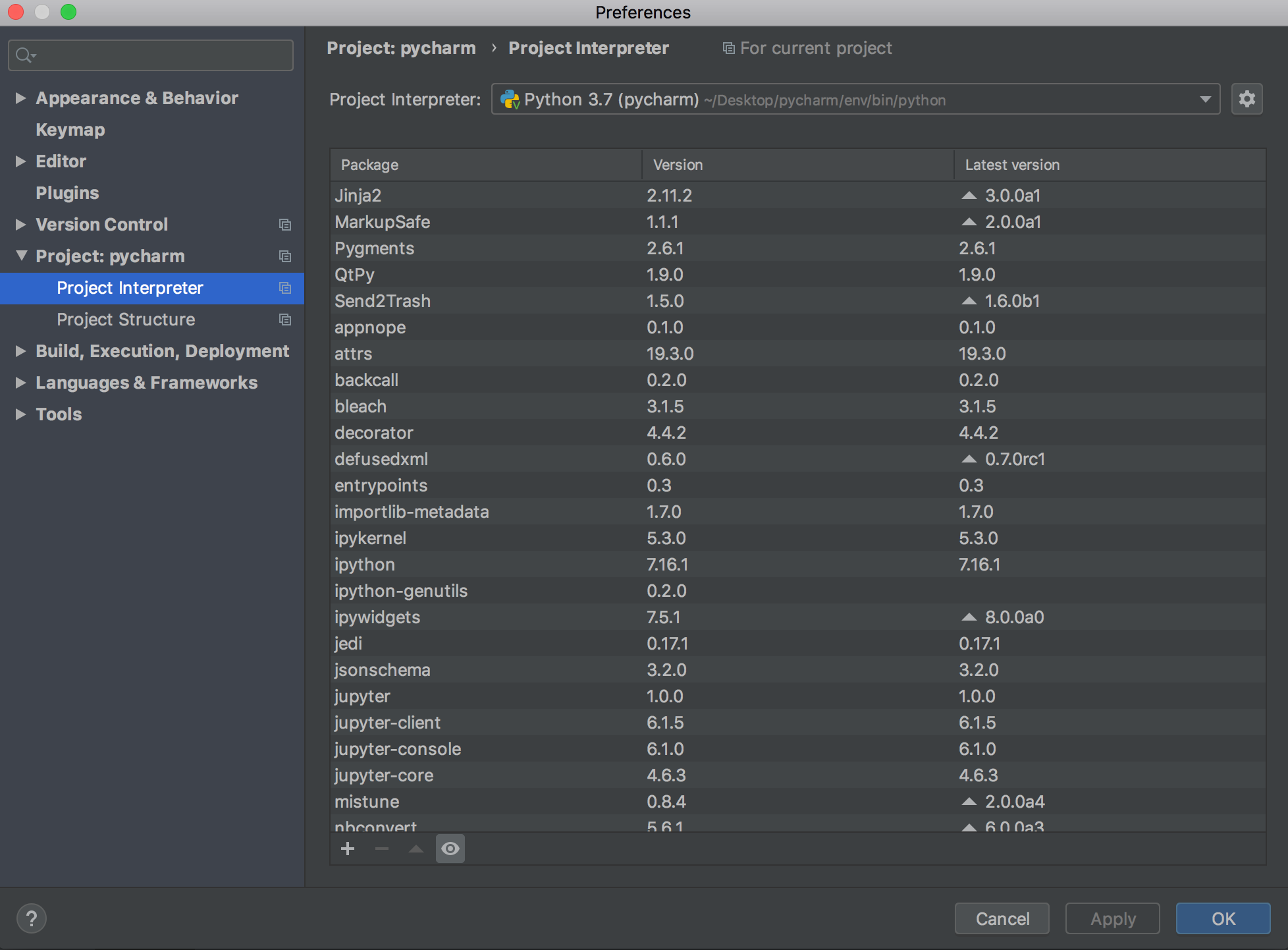Image resolution: width=1288 pixels, height=950 pixels.
Task: Select the jupyter package row
Action: pos(798,696)
